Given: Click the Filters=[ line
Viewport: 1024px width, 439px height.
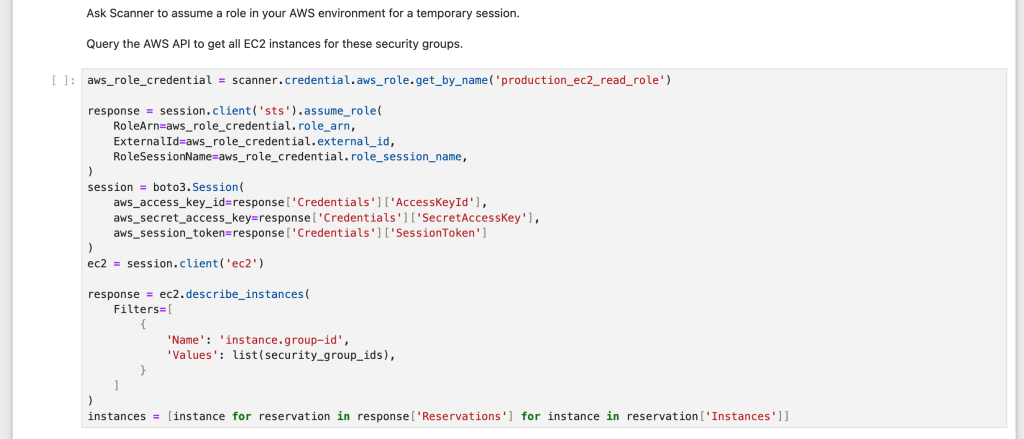Looking at the screenshot, I should [142, 309].
